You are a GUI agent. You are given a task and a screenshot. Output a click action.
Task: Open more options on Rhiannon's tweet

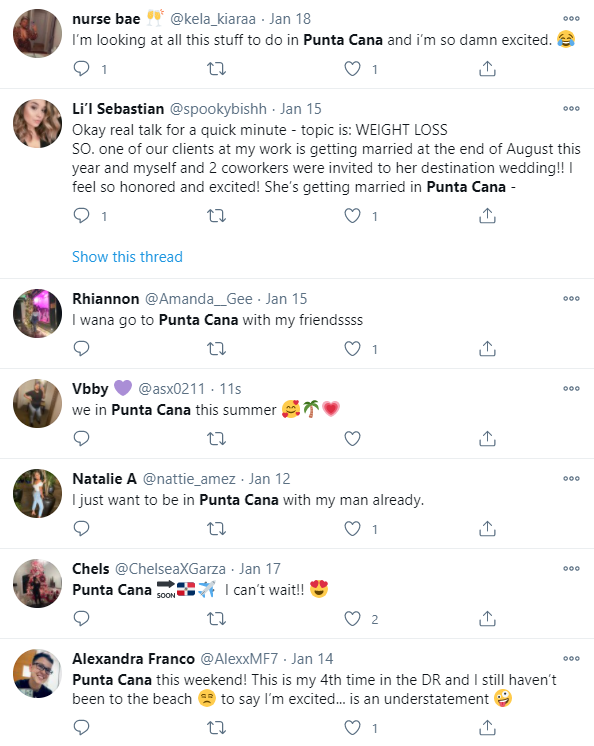(x=571, y=299)
